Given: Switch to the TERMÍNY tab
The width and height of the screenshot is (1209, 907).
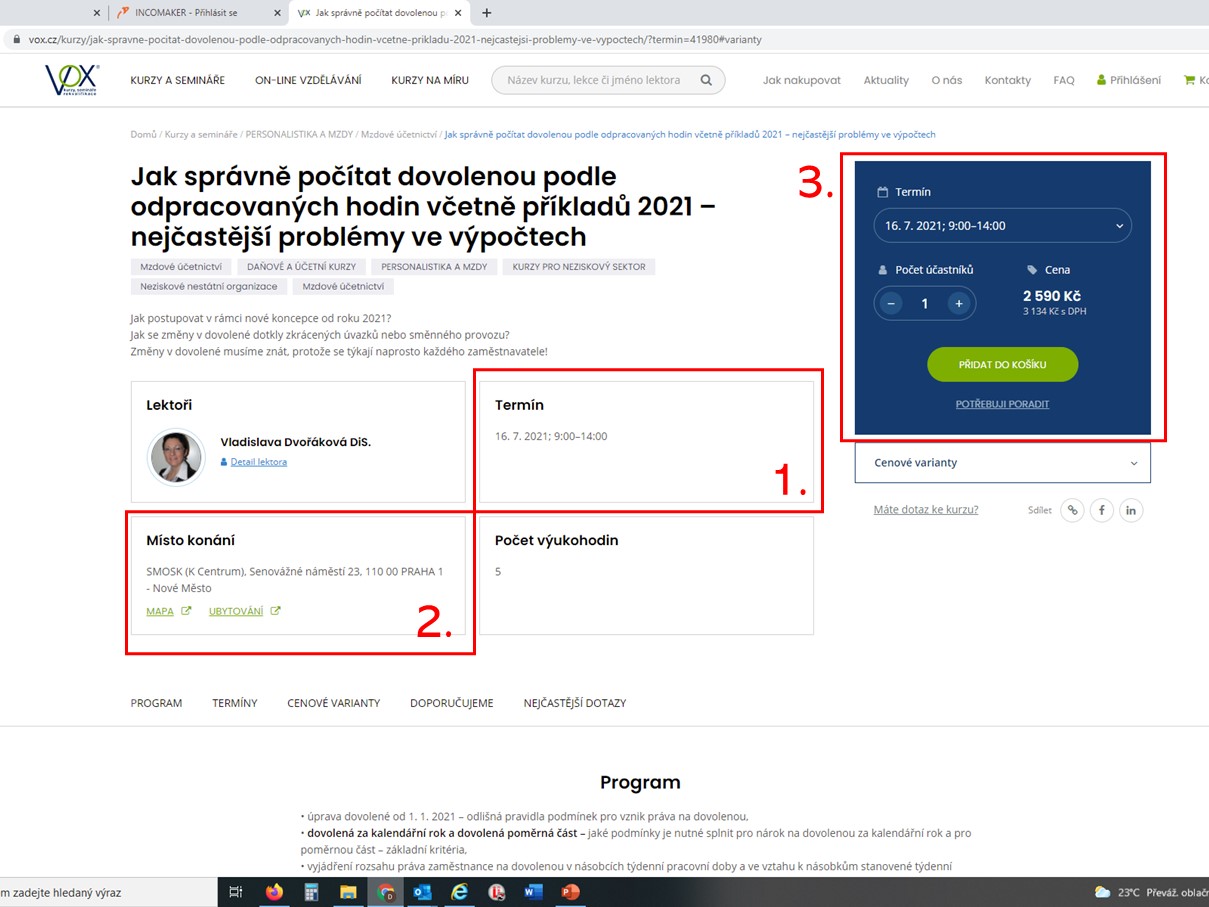Looking at the screenshot, I should click(x=234, y=703).
